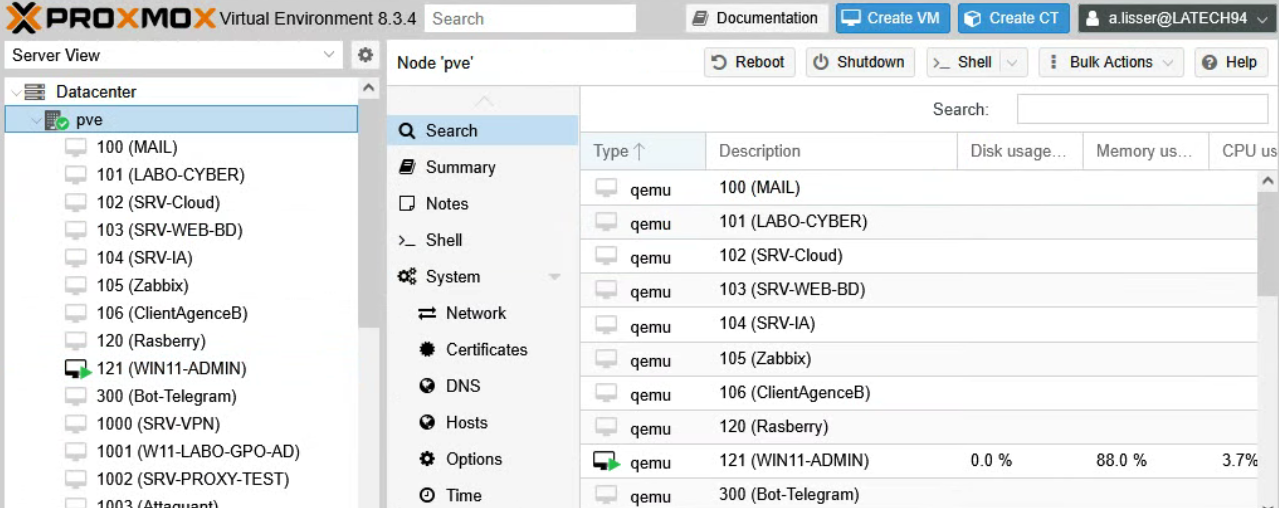Click the table vertical scrollbar thumb
This screenshot has width=1279, height=508.
(x=1268, y=245)
